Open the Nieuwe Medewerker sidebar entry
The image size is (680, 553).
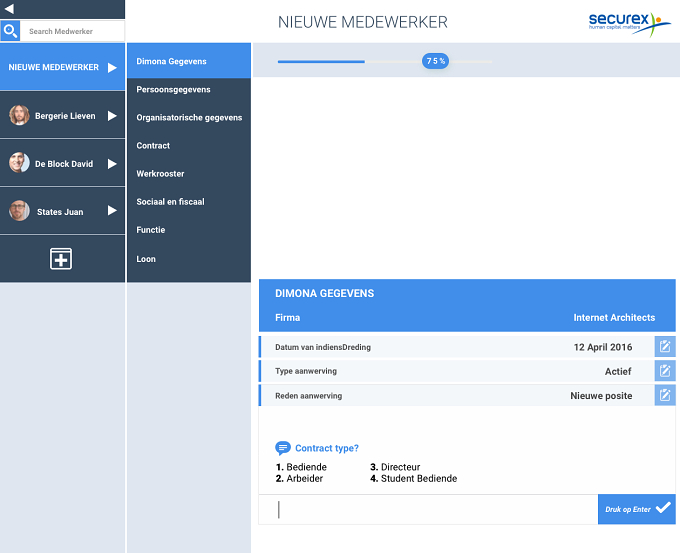click(x=62, y=67)
